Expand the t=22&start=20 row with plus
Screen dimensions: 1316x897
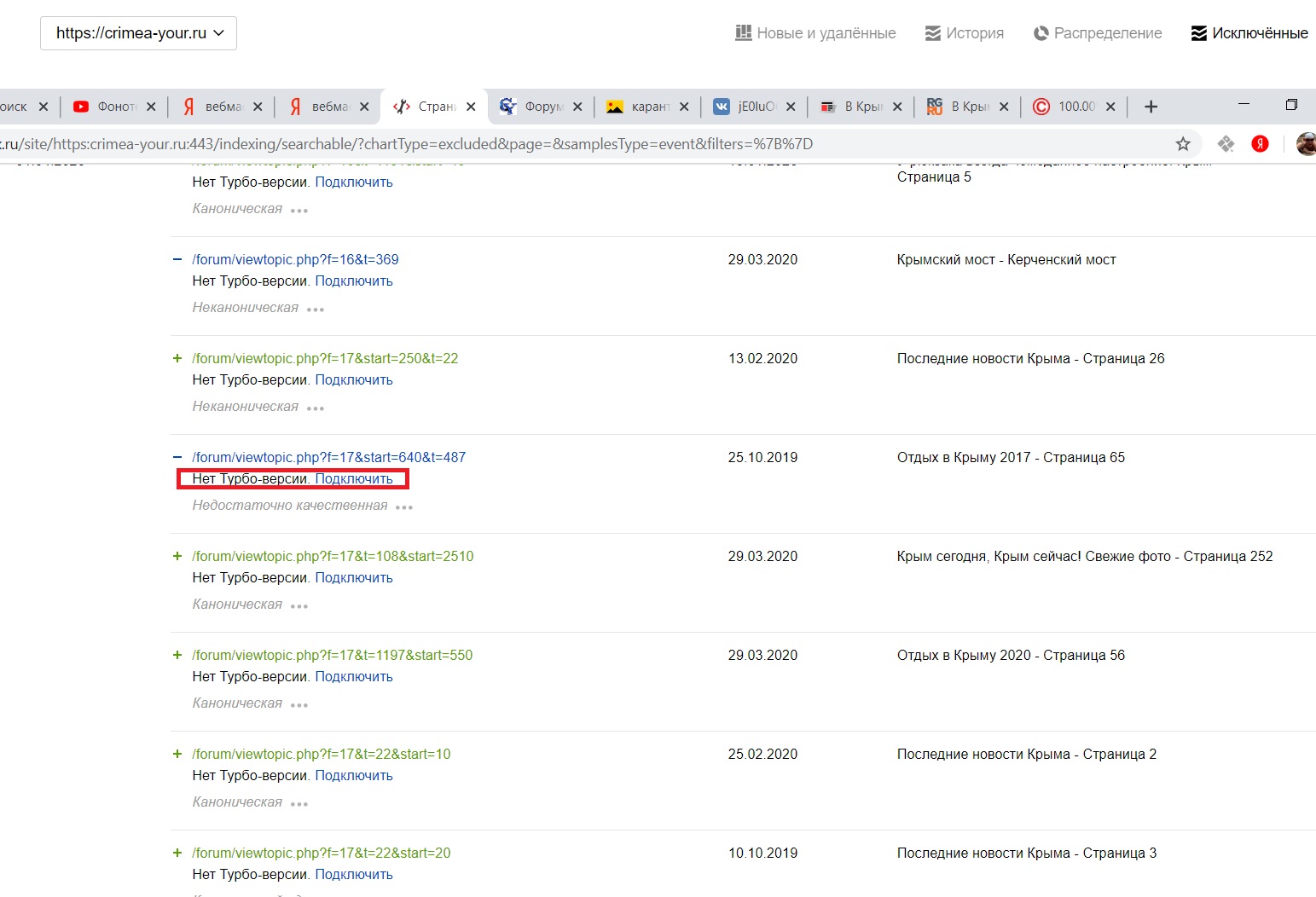[x=177, y=853]
